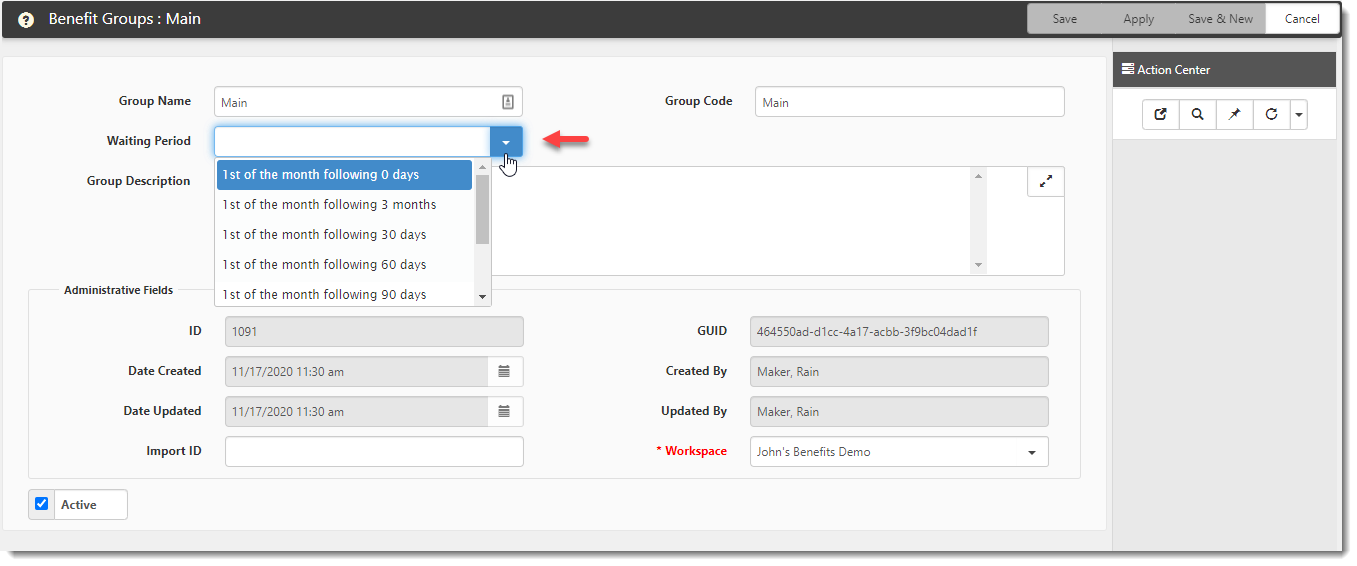Uncheck the Active checkbox
1357x566 pixels.
(42, 504)
